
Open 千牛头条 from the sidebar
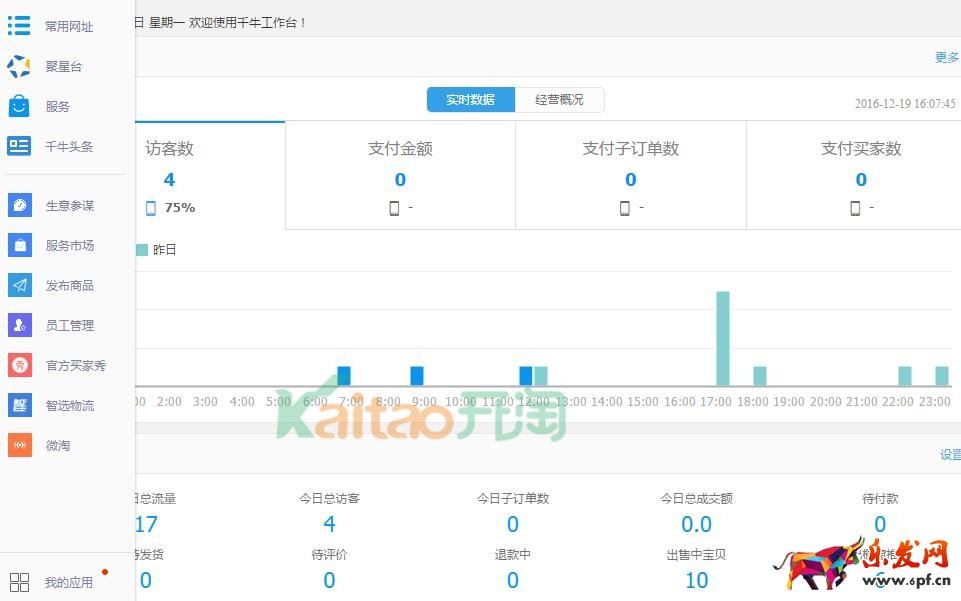[19, 146]
